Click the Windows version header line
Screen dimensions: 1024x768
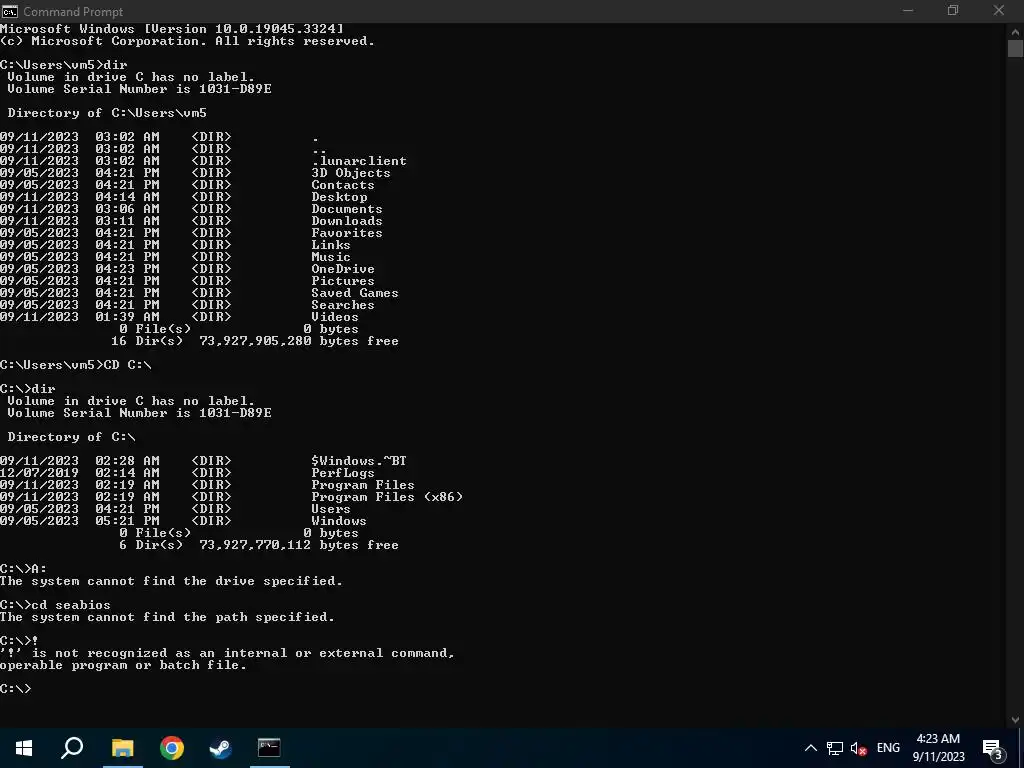[x=172, y=29]
